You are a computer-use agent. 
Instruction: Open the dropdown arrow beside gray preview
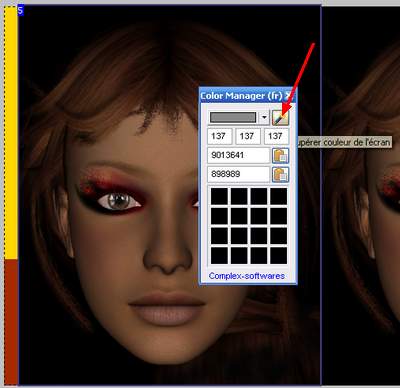pos(264,117)
